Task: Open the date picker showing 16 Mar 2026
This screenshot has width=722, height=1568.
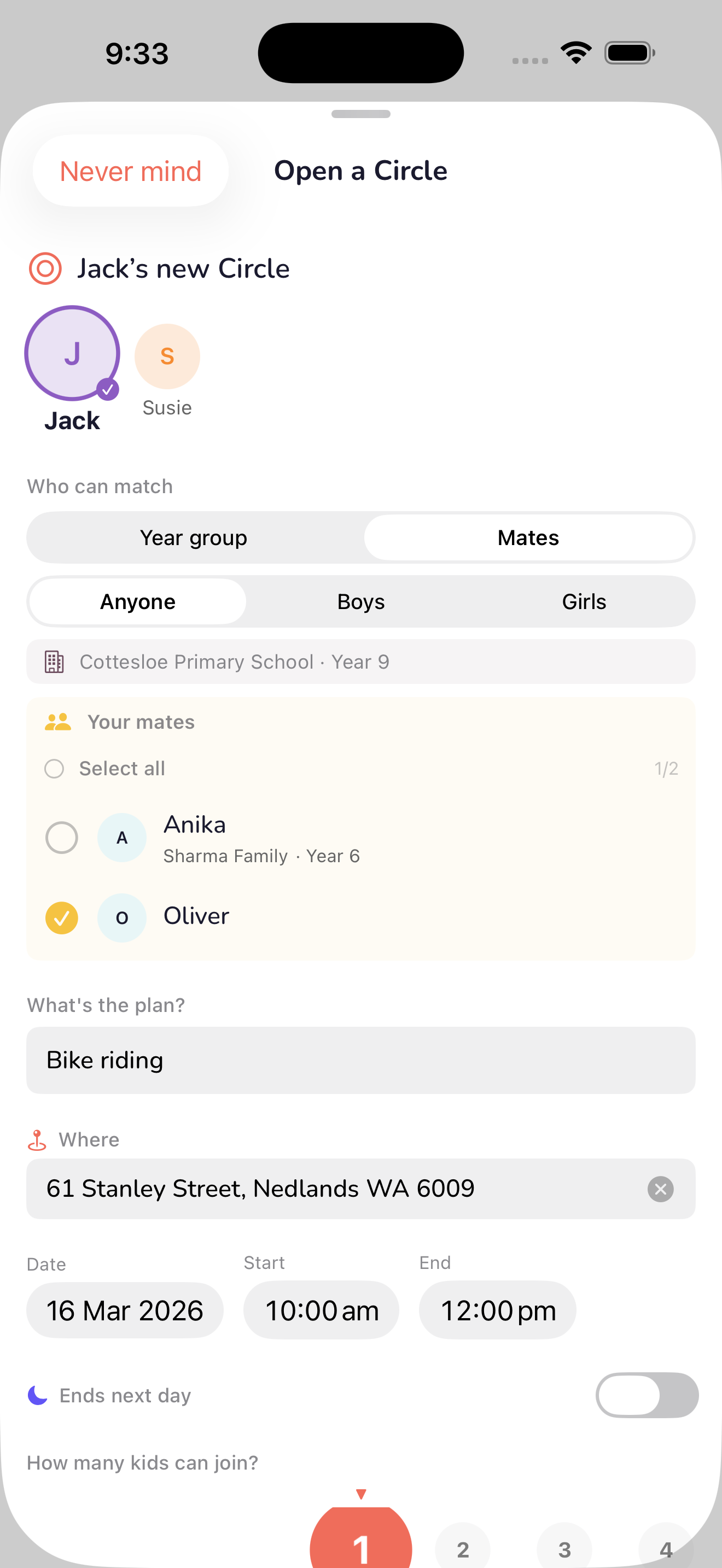Action: point(125,1310)
